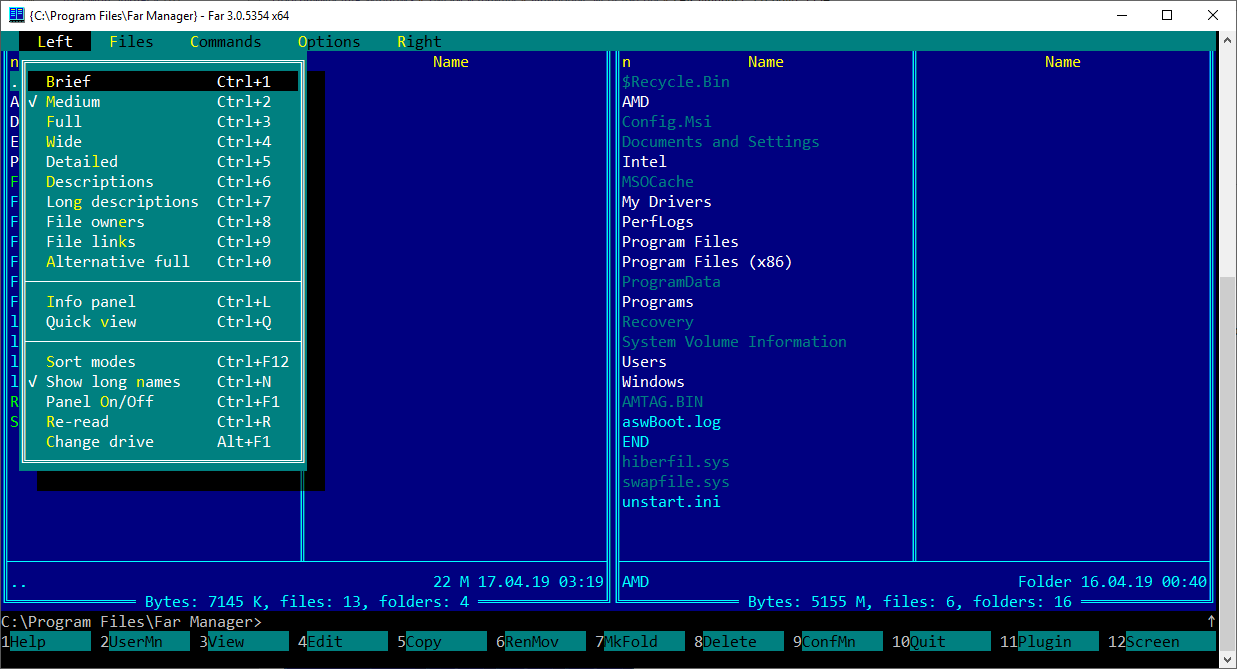This screenshot has width=1237, height=669.
Task: Click the window's vertical scrollbar
Action: [x=1228, y=350]
